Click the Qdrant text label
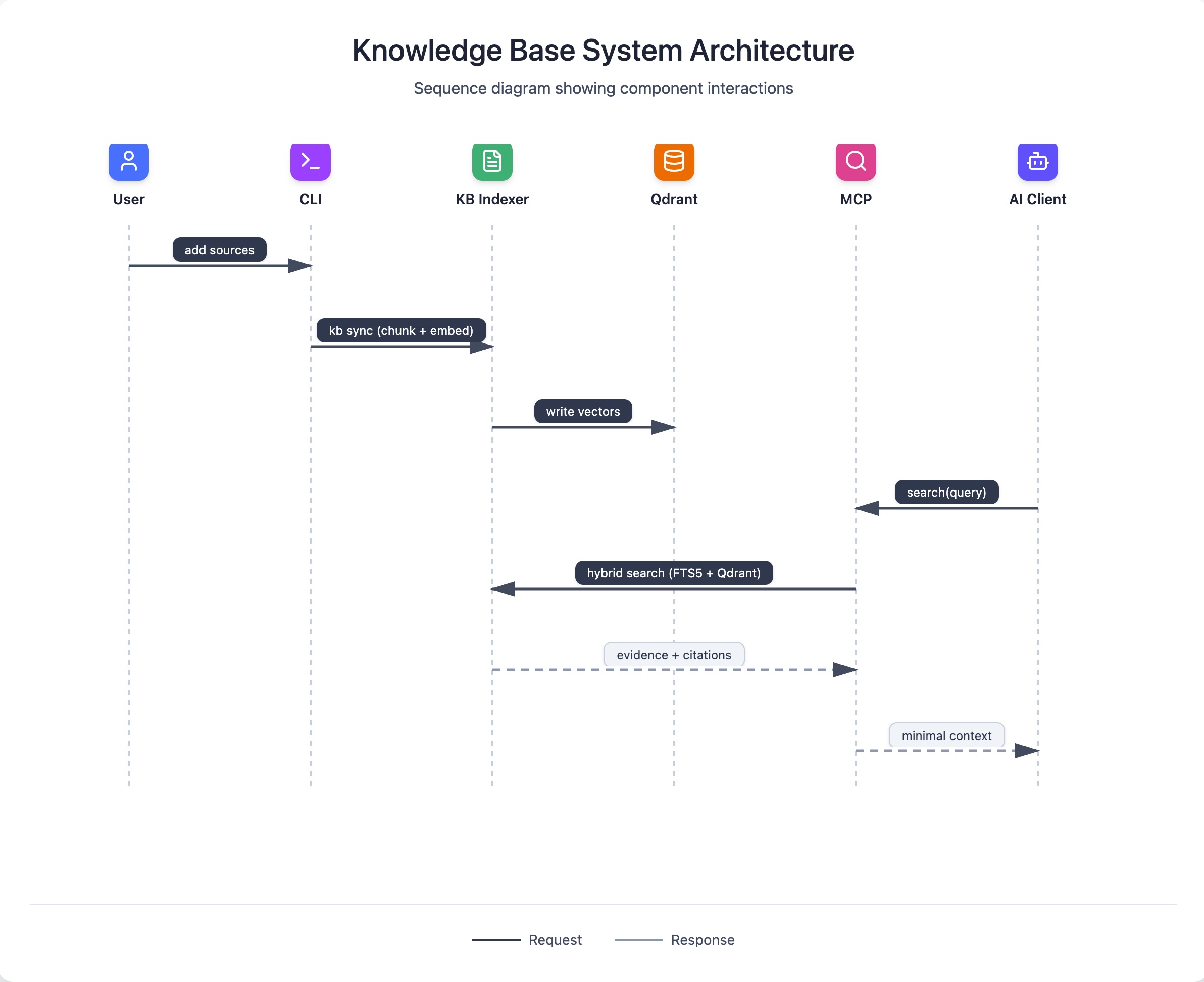This screenshot has width=1204, height=982. (674, 199)
